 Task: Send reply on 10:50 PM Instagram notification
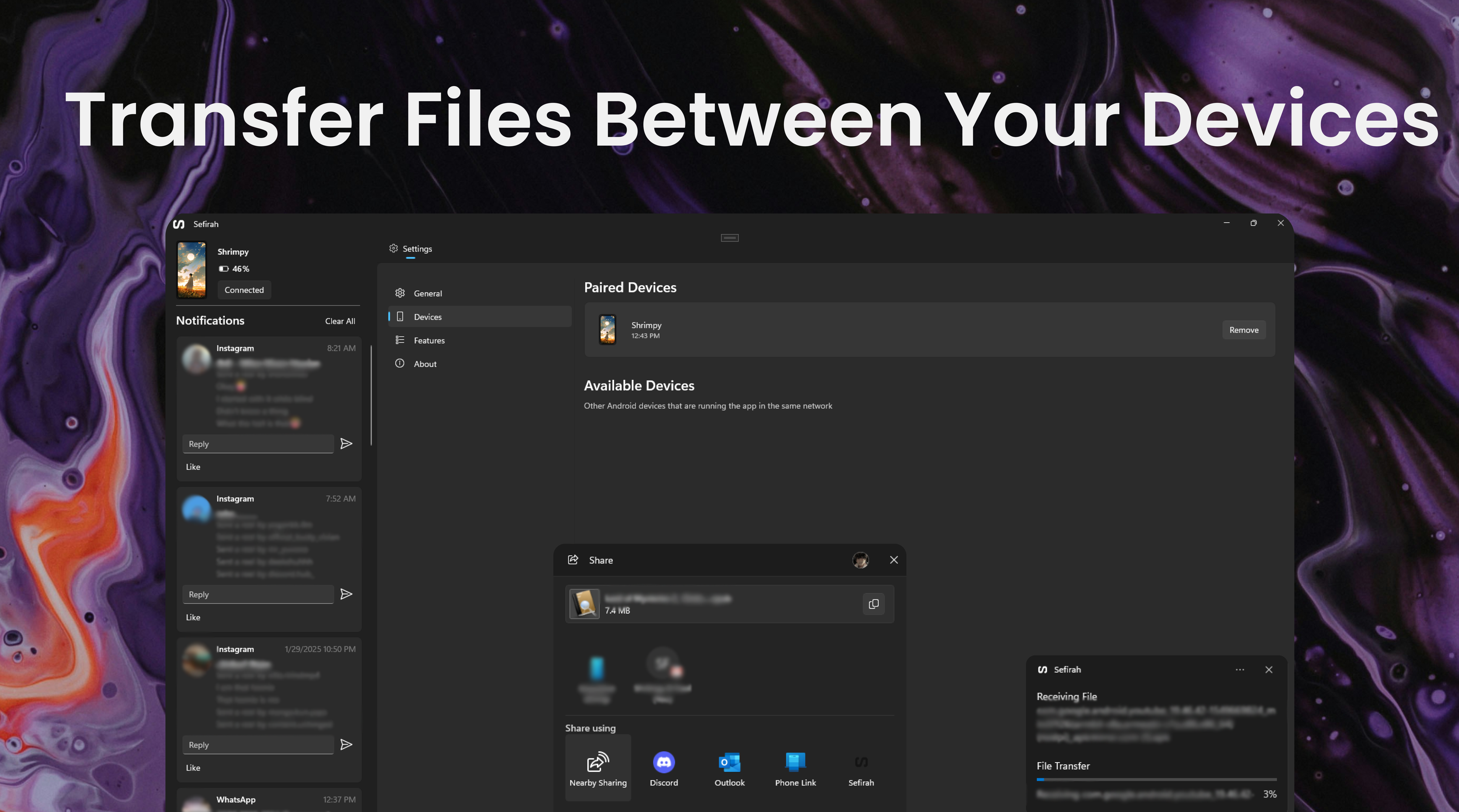(x=346, y=745)
